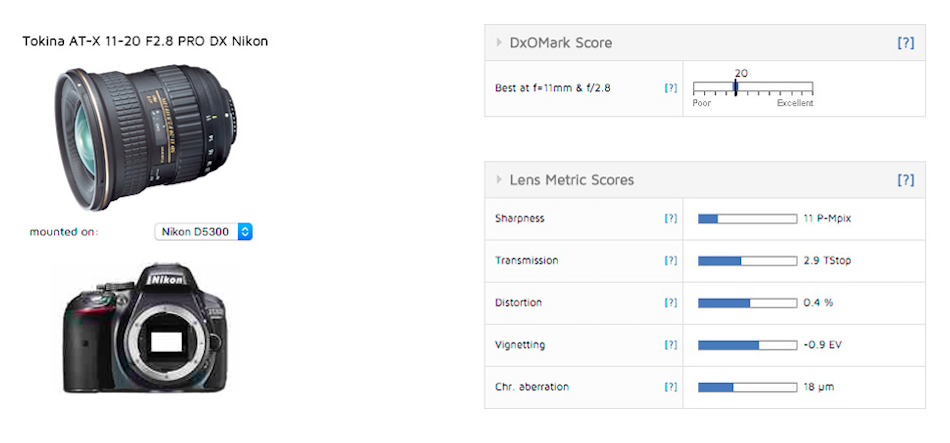Click the help icon beside Transmission
This screenshot has height=443, width=950.
(x=671, y=260)
